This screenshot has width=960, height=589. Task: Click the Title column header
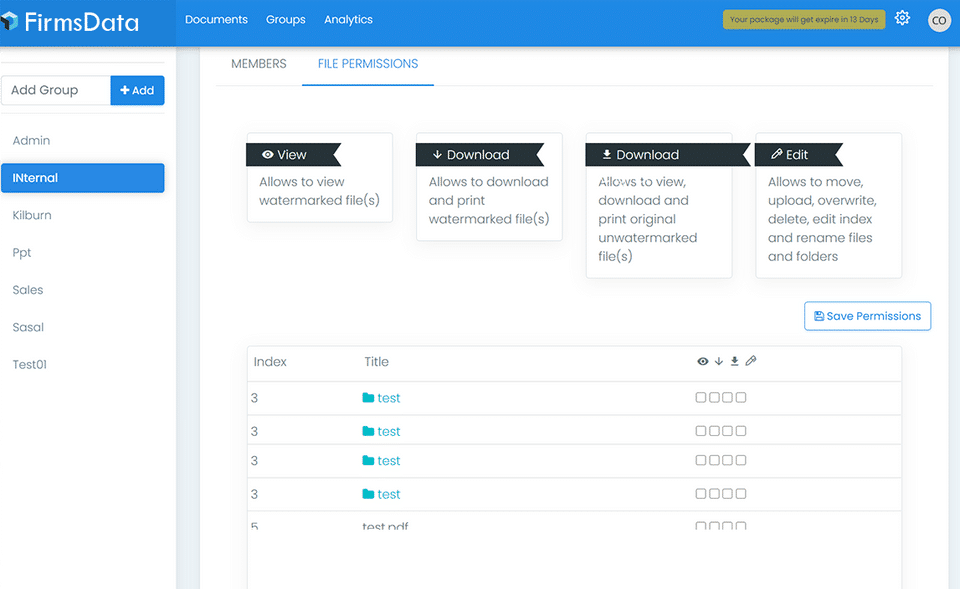377,362
